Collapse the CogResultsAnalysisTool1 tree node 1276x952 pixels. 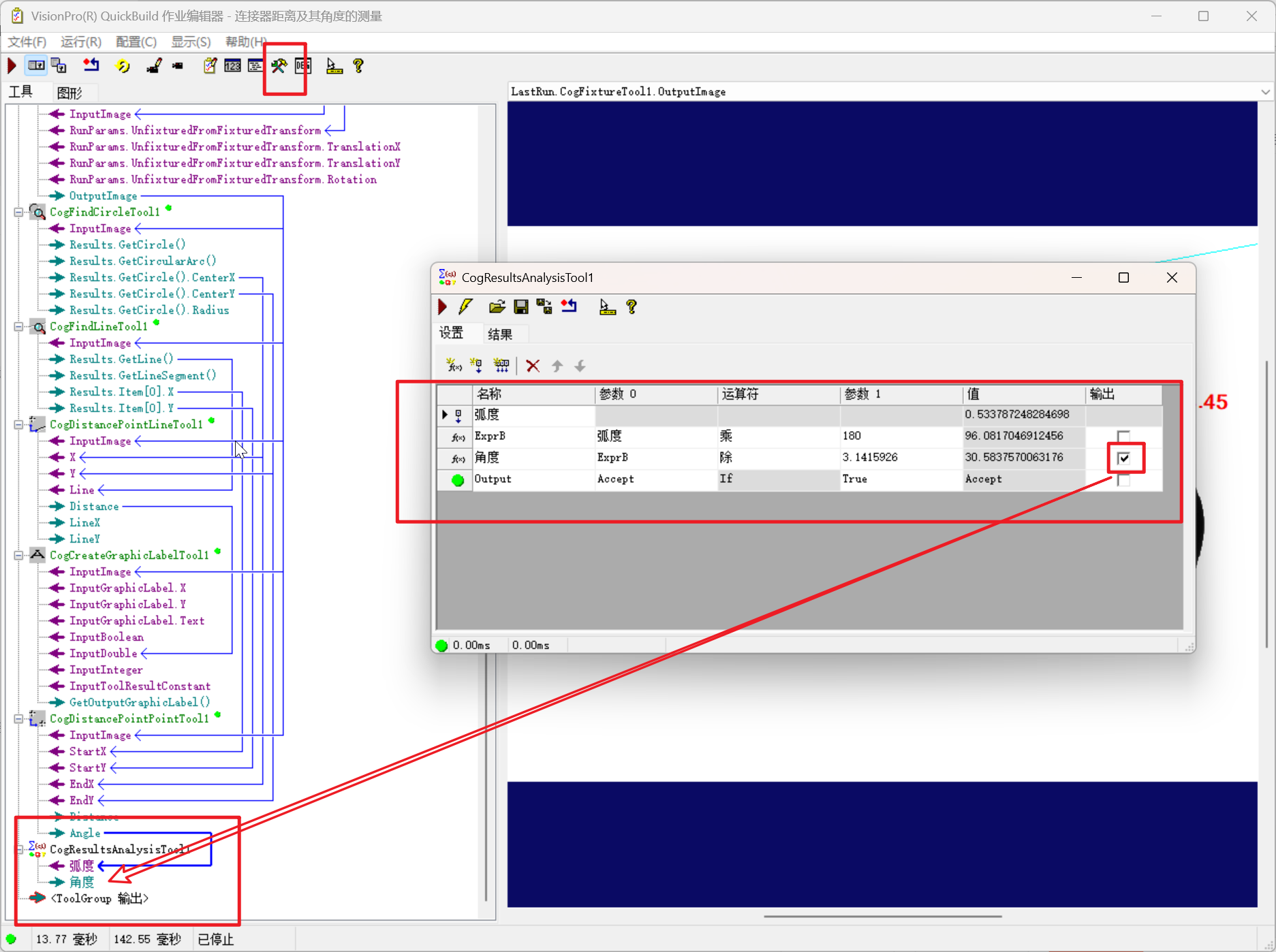(x=19, y=850)
